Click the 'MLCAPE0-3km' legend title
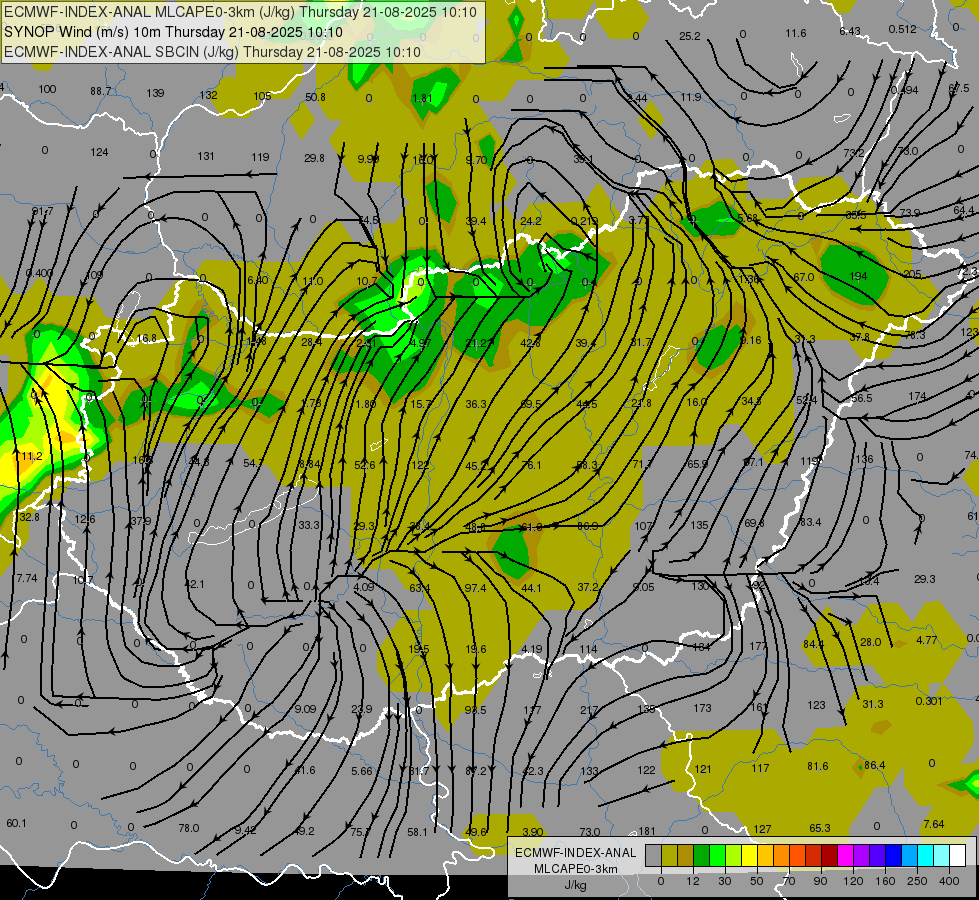Screen dimensions: 979x900 (575, 869)
